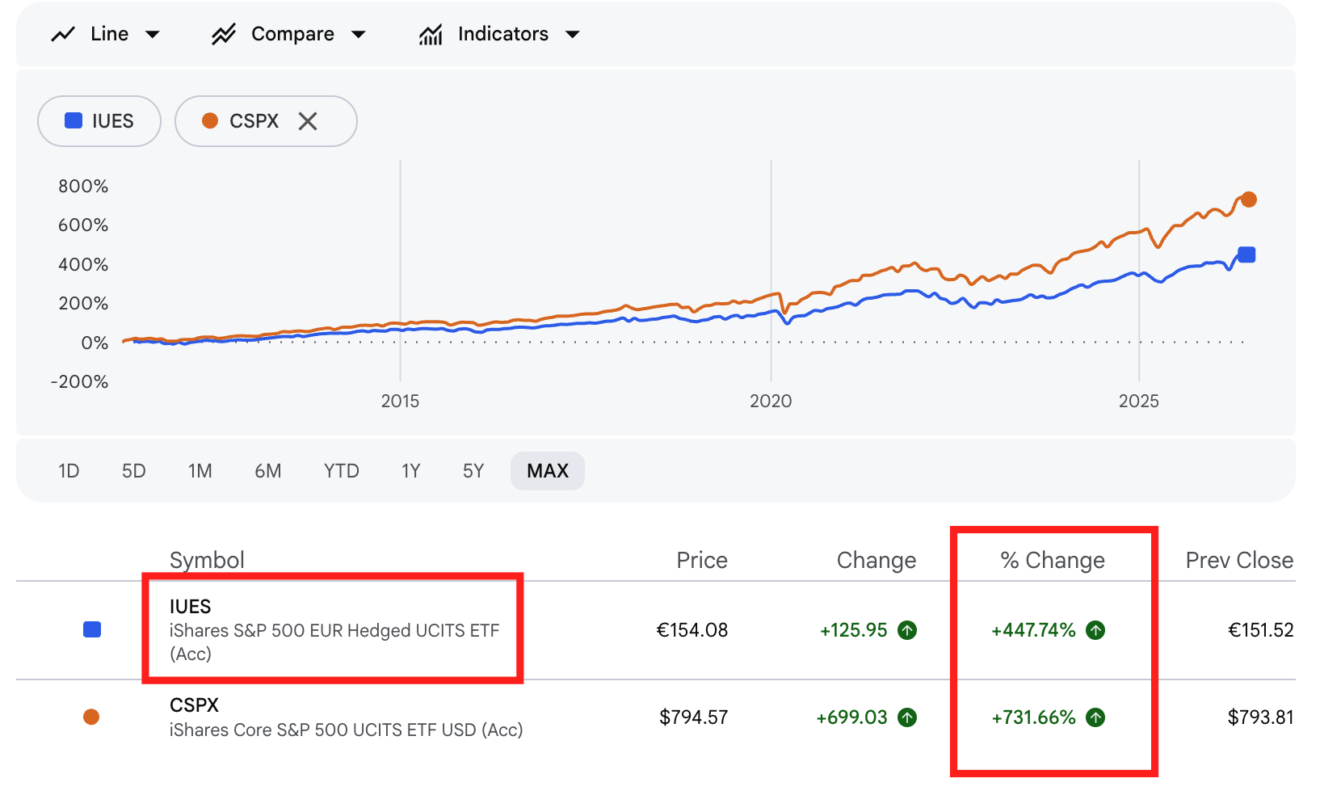Screen dimensions: 1320x795
Task: Click the orange CSPX endpoint marker on chart
Action: (1248, 200)
